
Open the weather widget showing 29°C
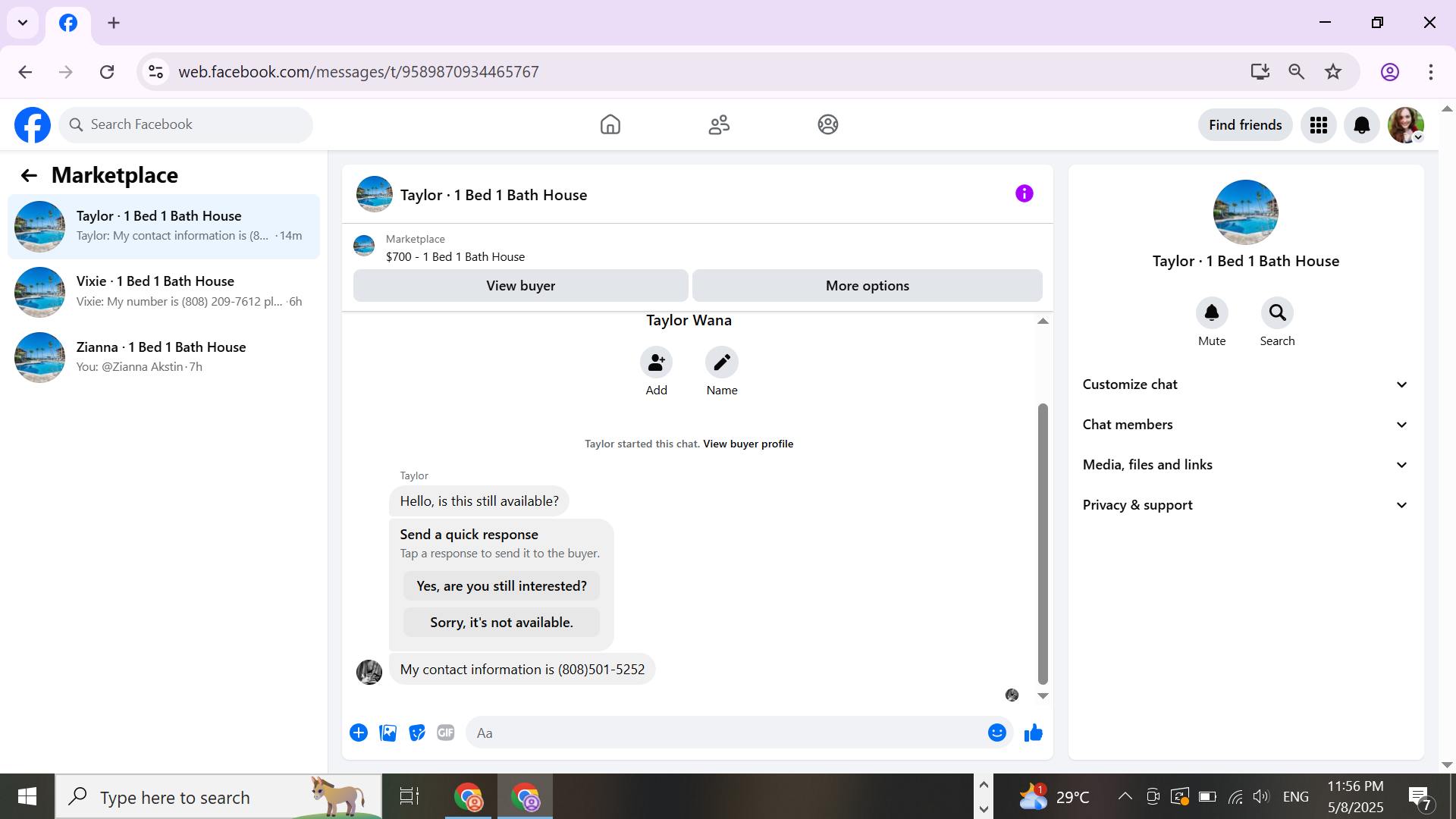pyautogui.click(x=1054, y=796)
